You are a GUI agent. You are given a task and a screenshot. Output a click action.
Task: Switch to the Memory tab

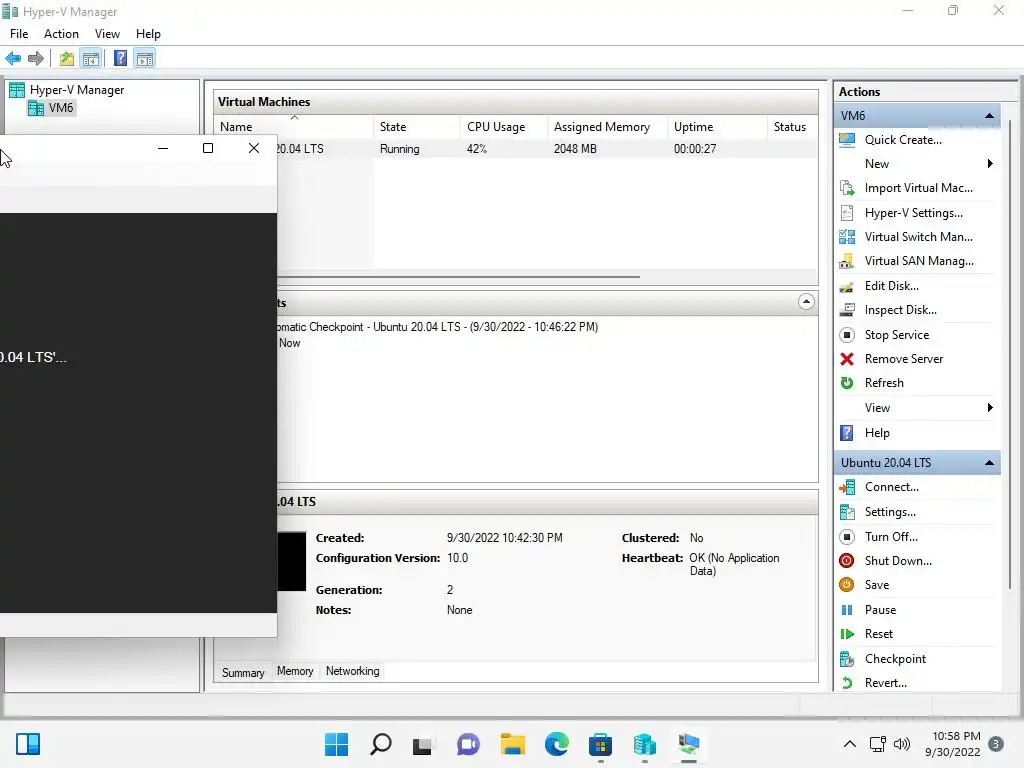tap(295, 671)
